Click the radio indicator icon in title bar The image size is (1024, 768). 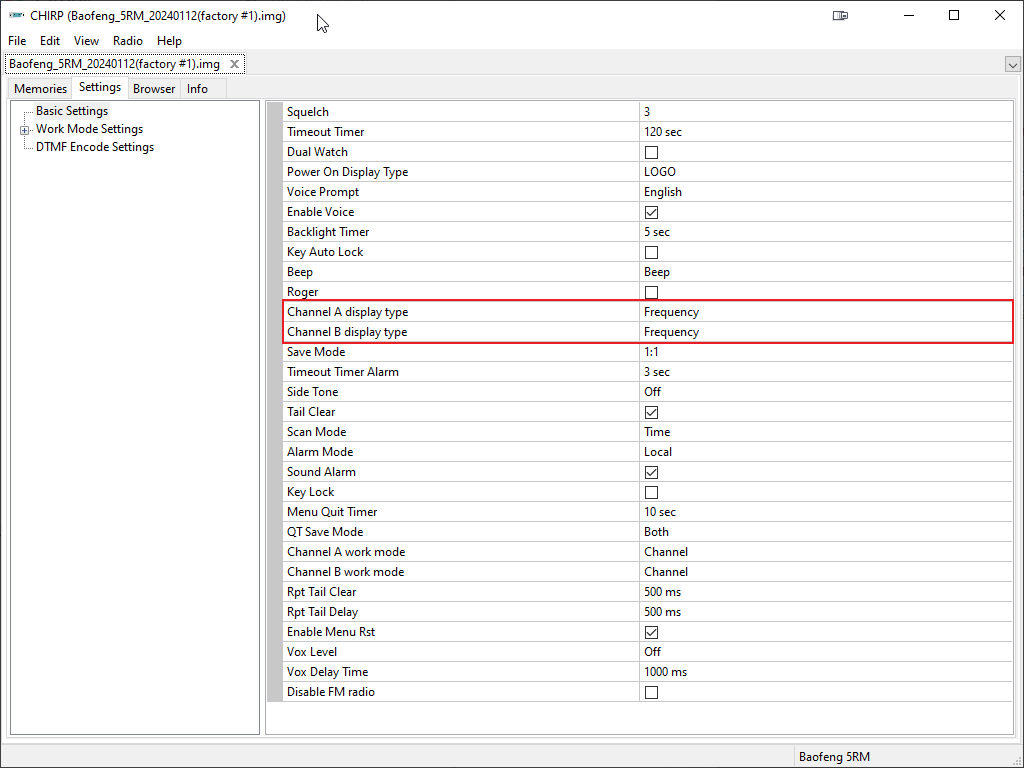pos(840,16)
